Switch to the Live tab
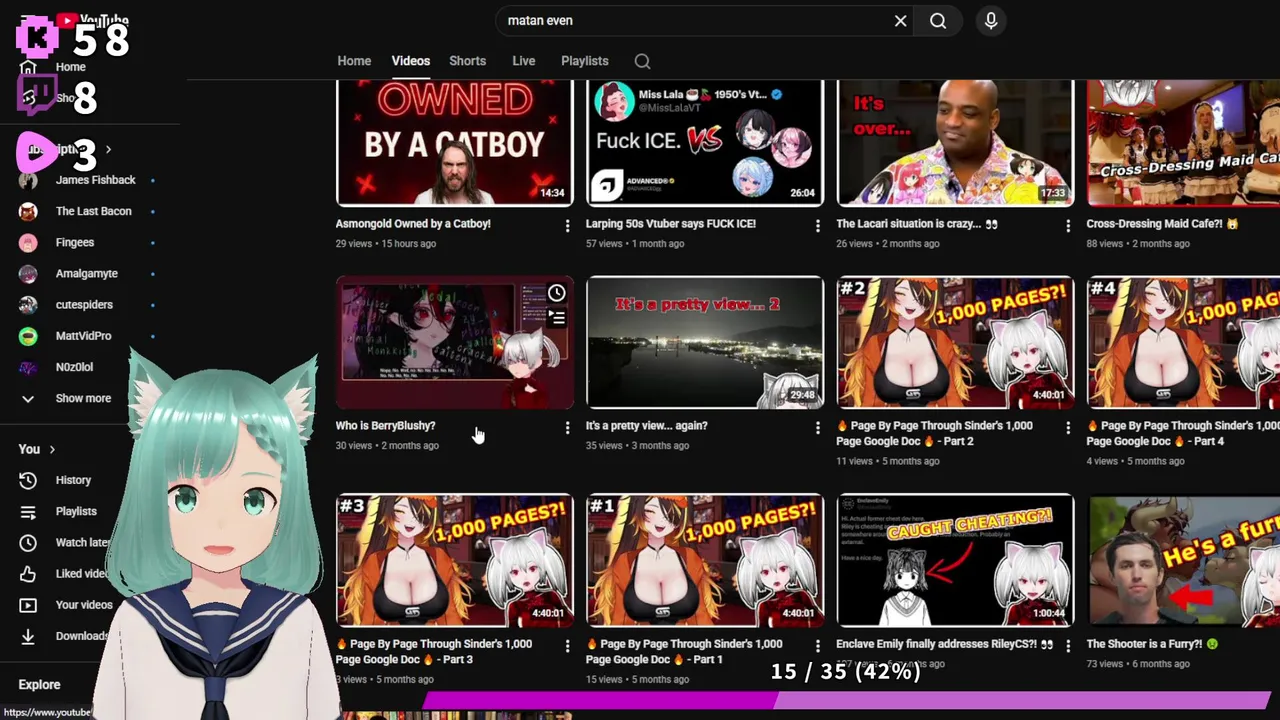The image size is (1280, 720). (x=524, y=61)
